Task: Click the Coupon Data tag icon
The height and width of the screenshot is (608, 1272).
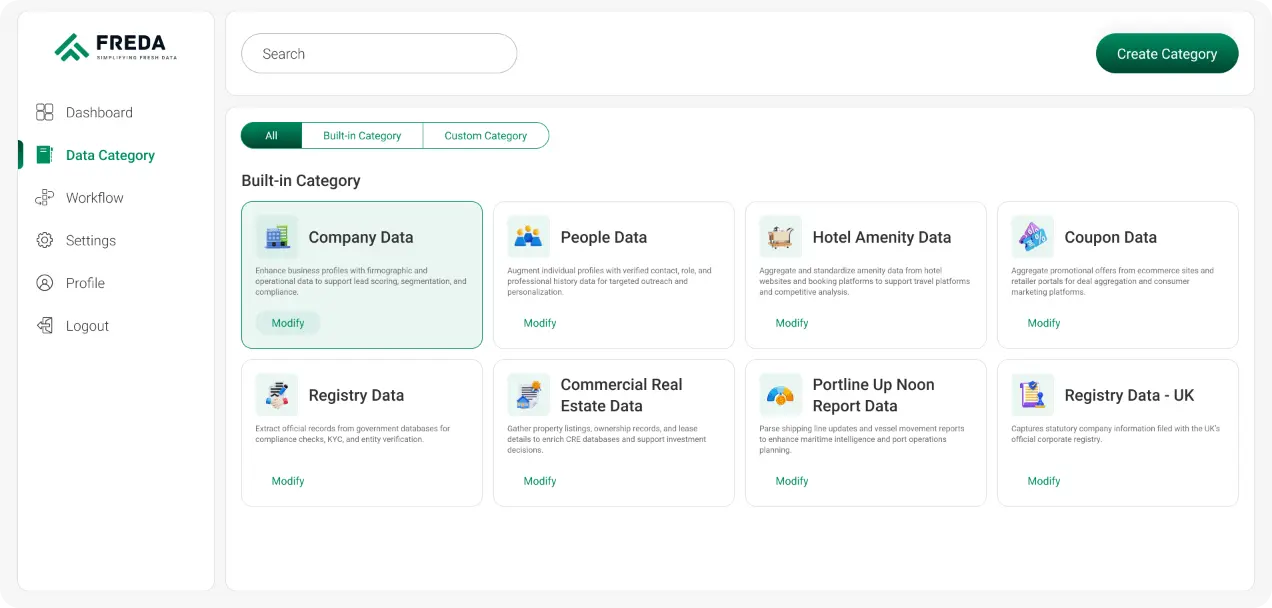Action: tap(1032, 237)
